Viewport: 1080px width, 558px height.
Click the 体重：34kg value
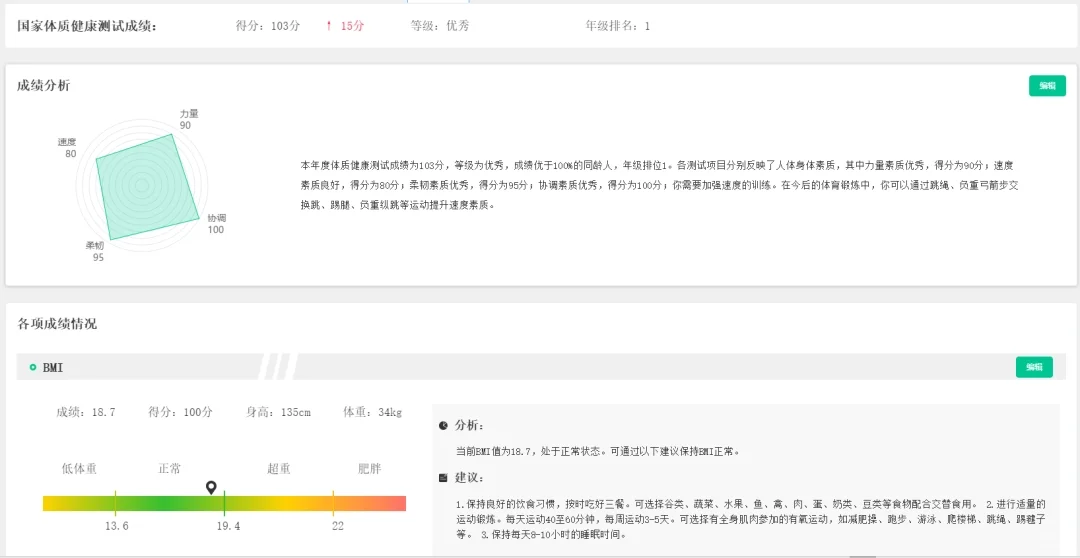pyautogui.click(x=373, y=413)
